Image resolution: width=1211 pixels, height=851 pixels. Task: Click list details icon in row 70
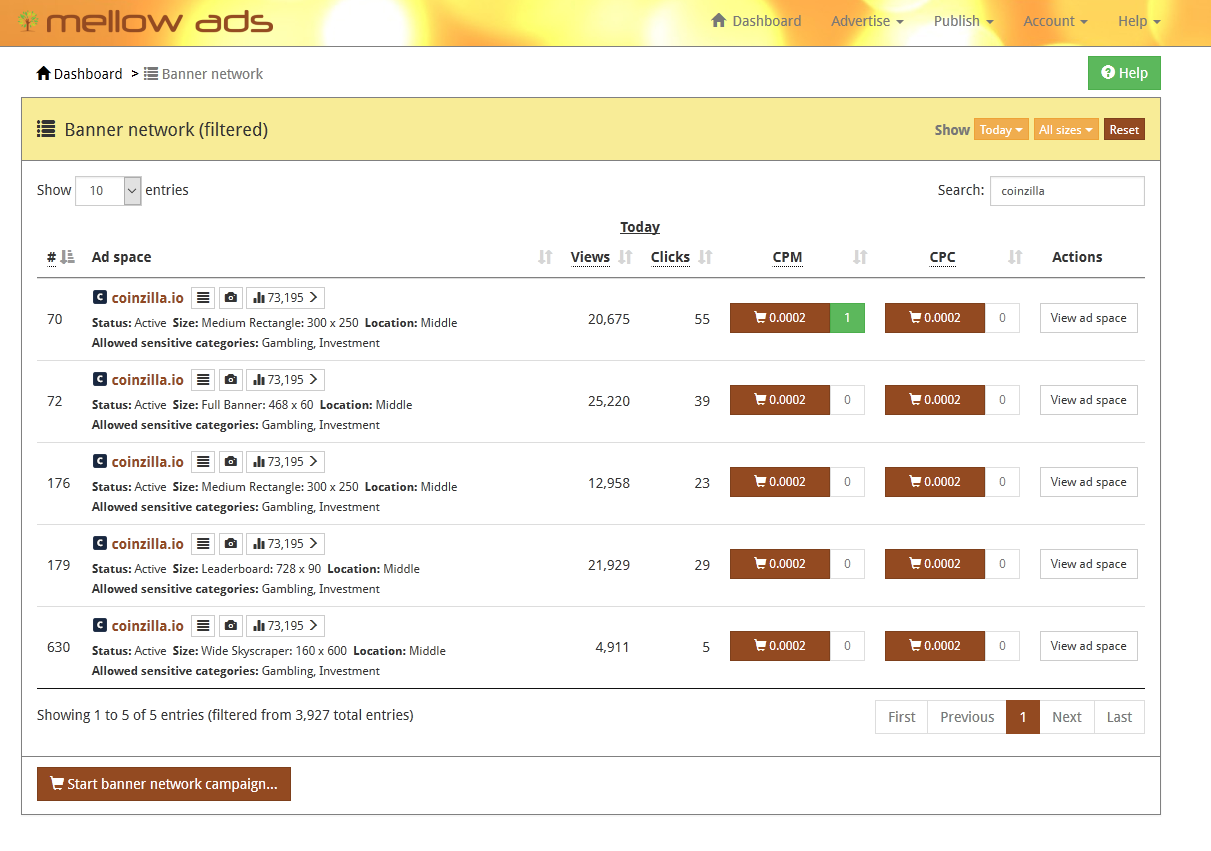(x=203, y=297)
